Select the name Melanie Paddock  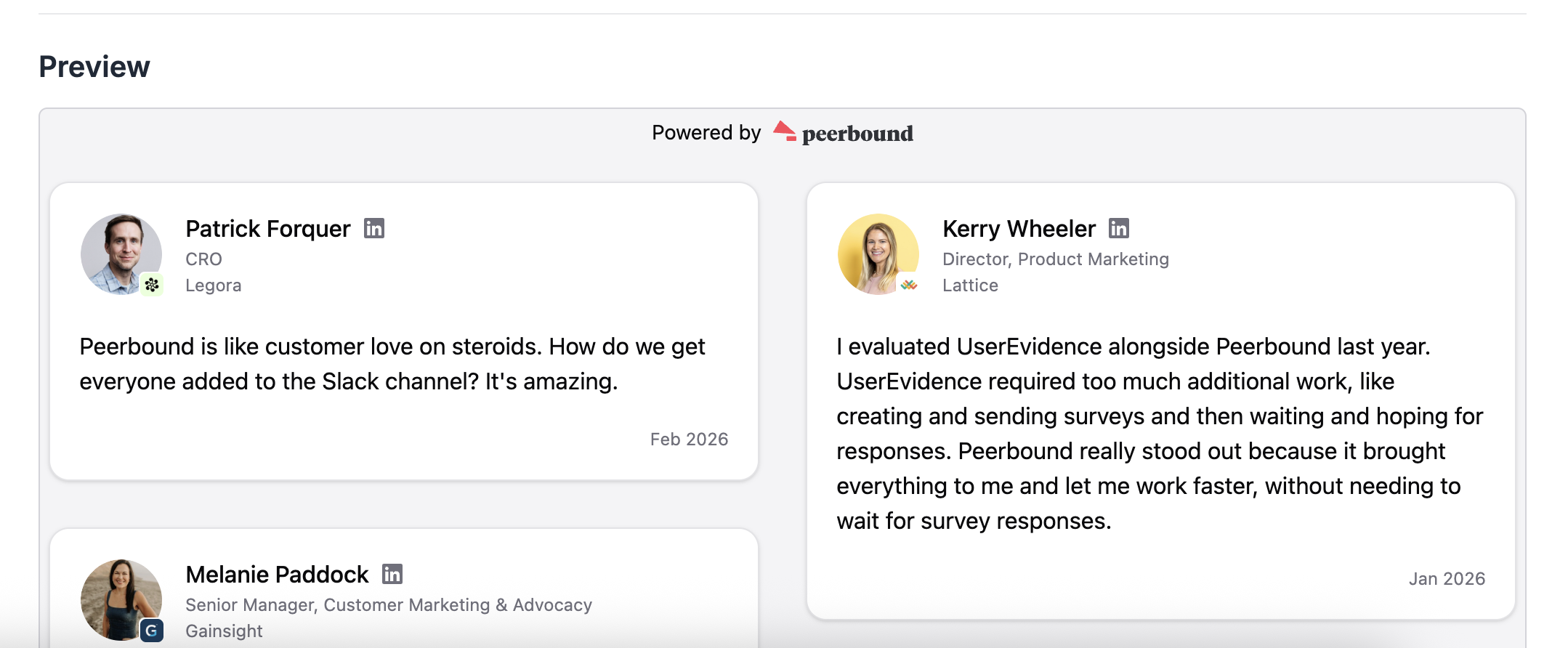pos(277,575)
